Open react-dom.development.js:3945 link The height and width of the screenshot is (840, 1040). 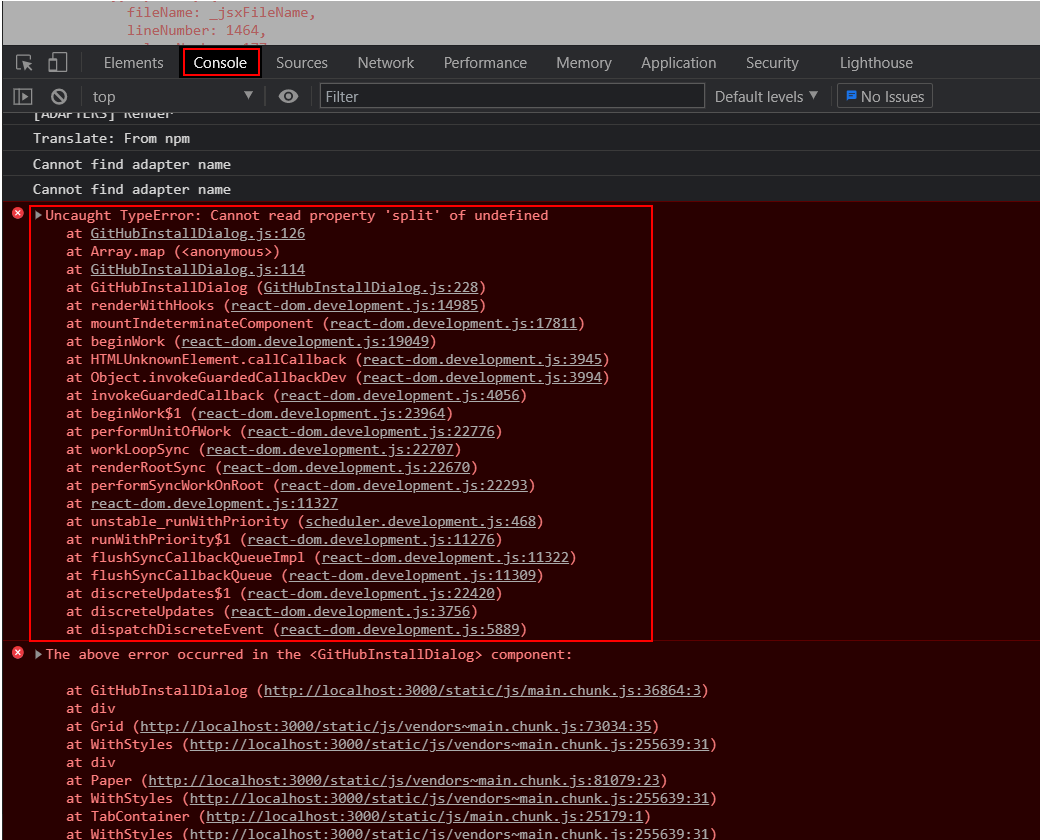(x=482, y=359)
